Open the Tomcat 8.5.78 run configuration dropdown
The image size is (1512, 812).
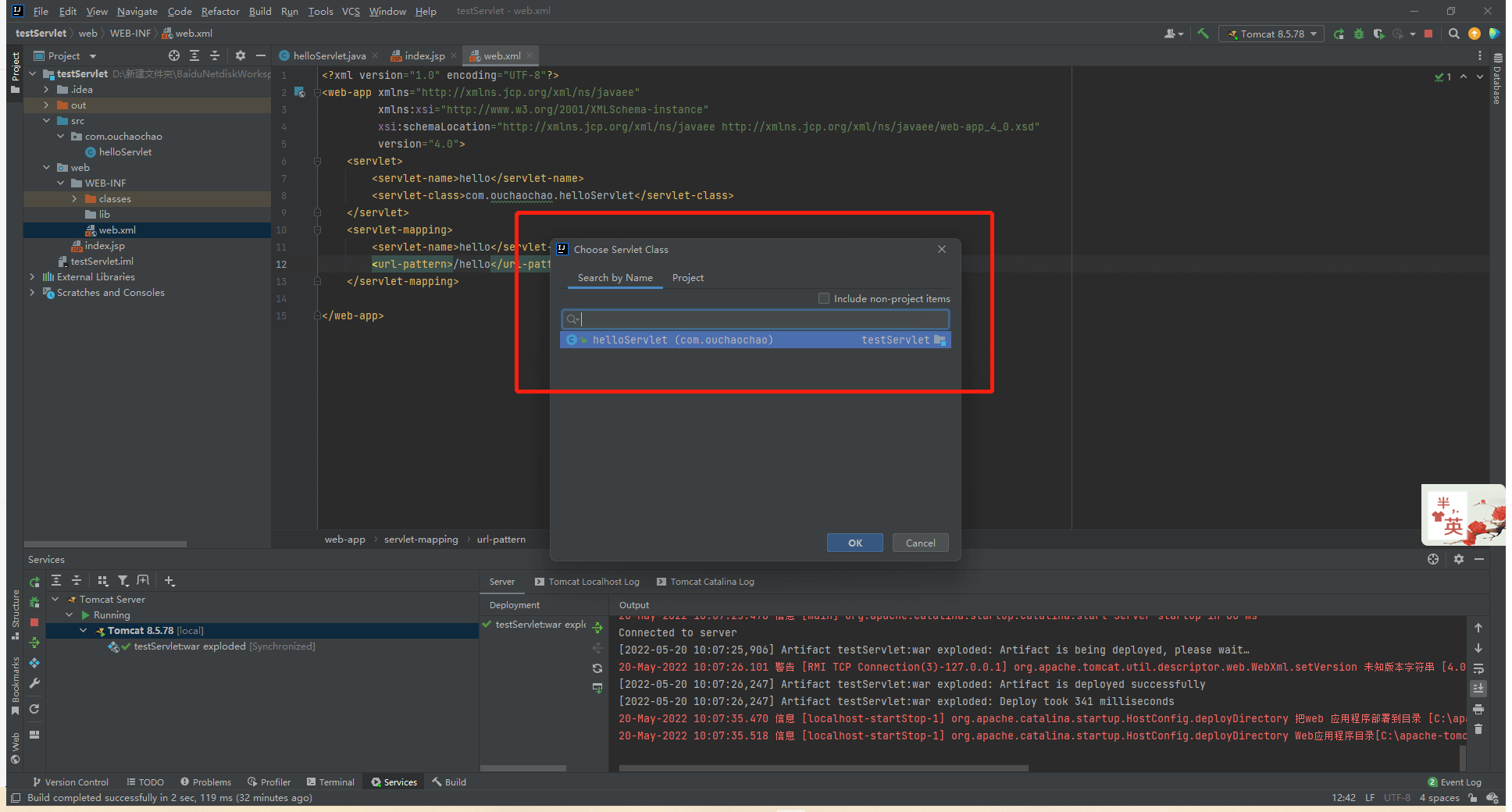[1273, 34]
